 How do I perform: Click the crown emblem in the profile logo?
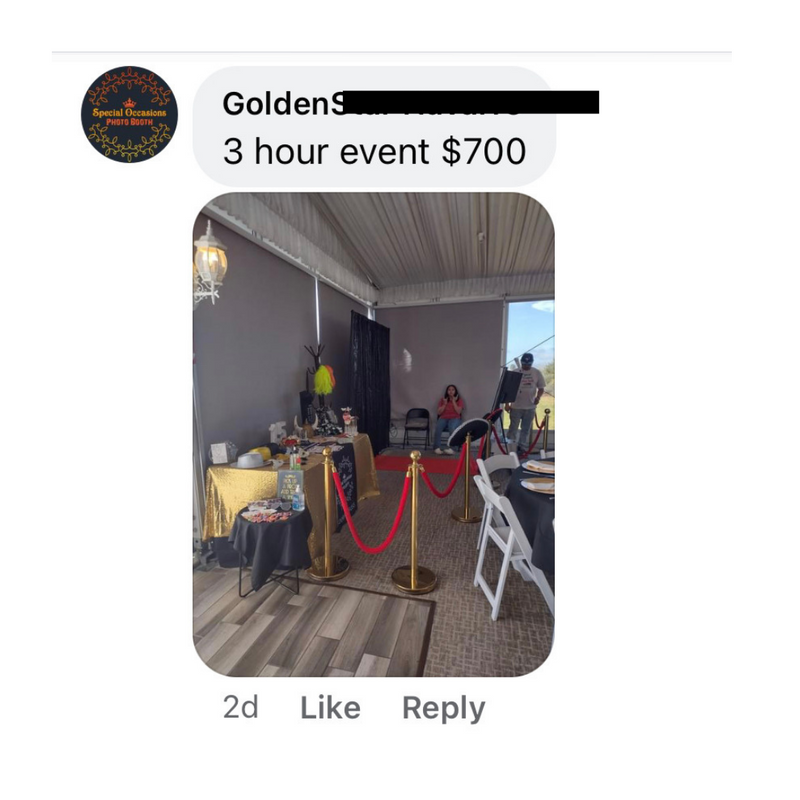[130, 103]
